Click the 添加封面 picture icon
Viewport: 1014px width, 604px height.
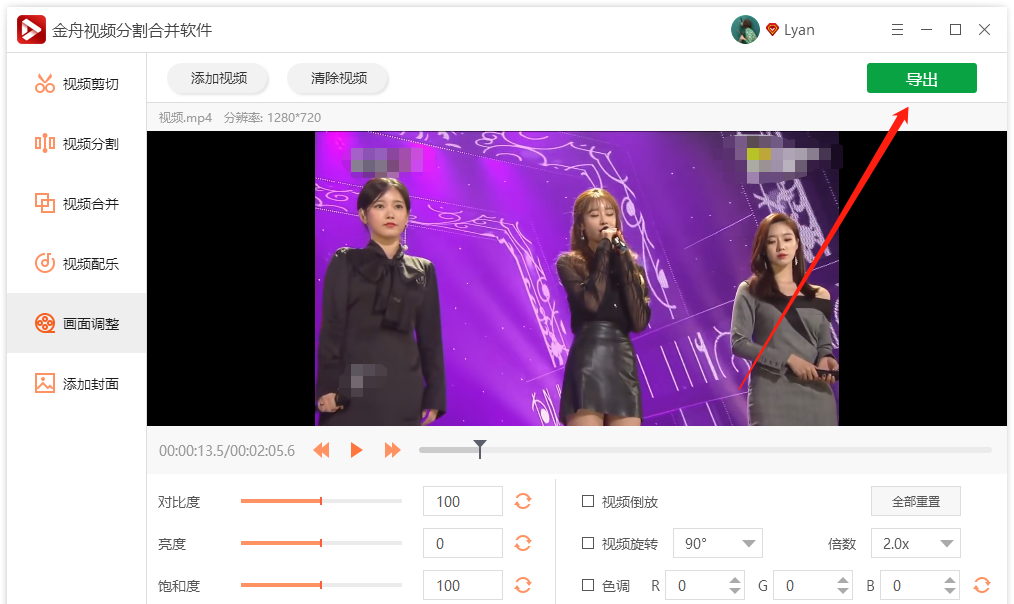(x=45, y=383)
